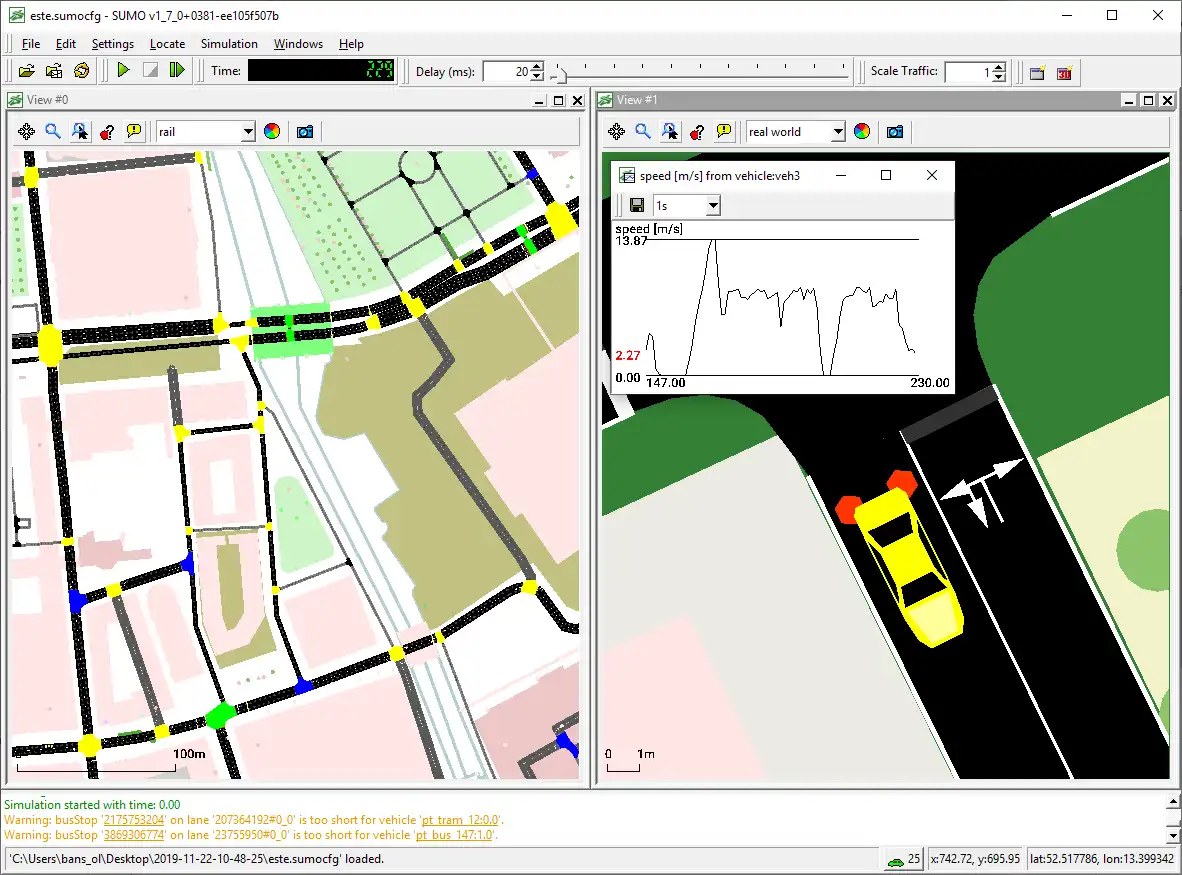Open the 'real world' scheme dropdown

click(x=838, y=132)
